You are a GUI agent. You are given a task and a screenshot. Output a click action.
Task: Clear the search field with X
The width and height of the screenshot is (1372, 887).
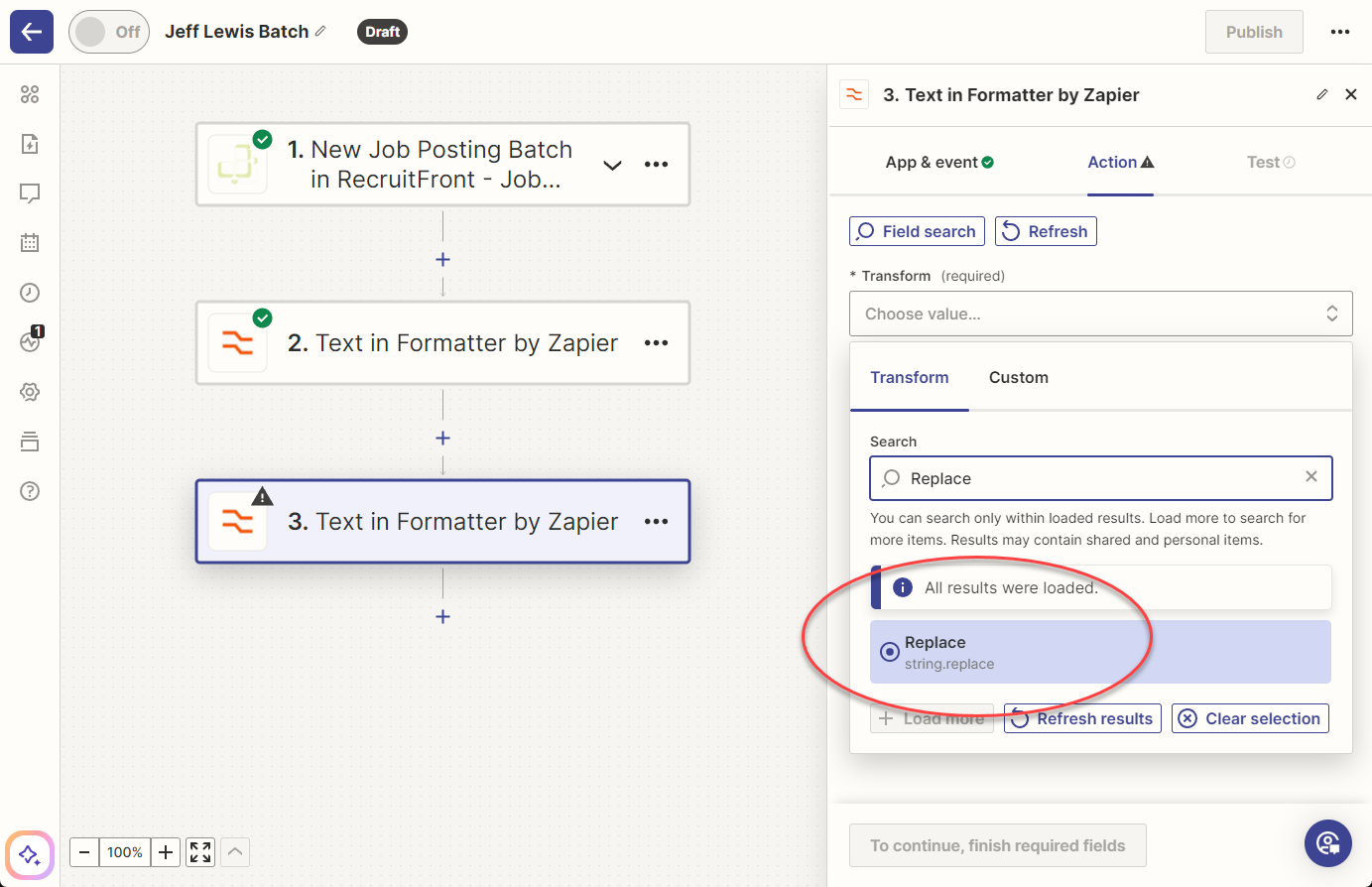1311,477
